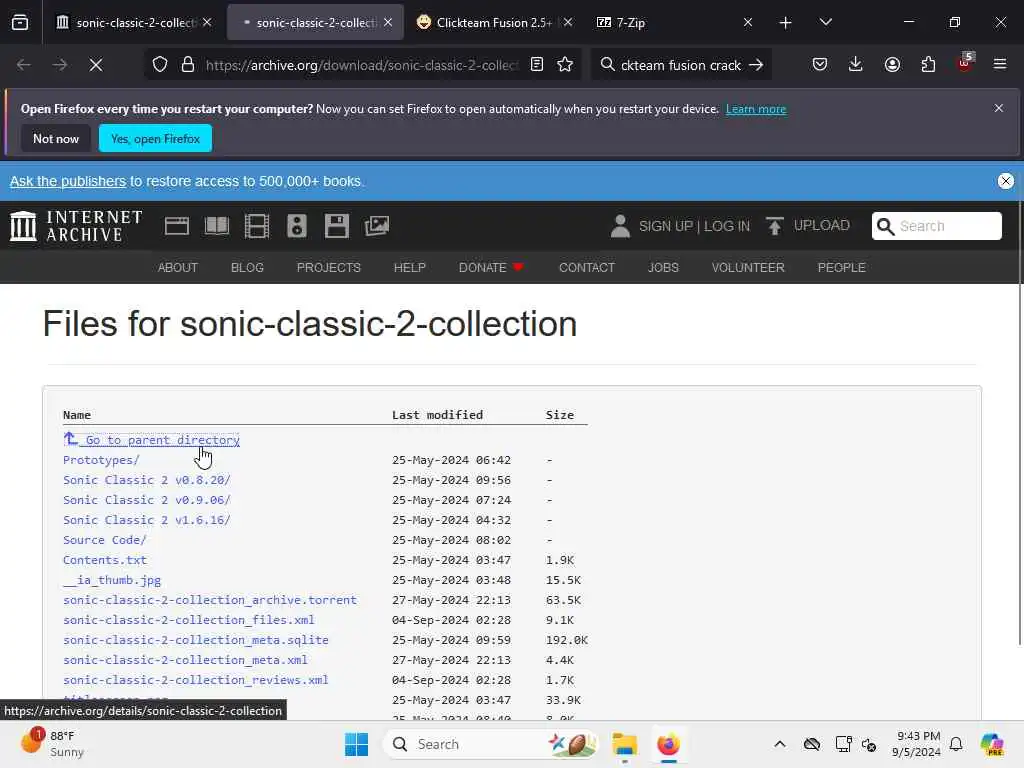Open BLOG menu item

tap(248, 268)
